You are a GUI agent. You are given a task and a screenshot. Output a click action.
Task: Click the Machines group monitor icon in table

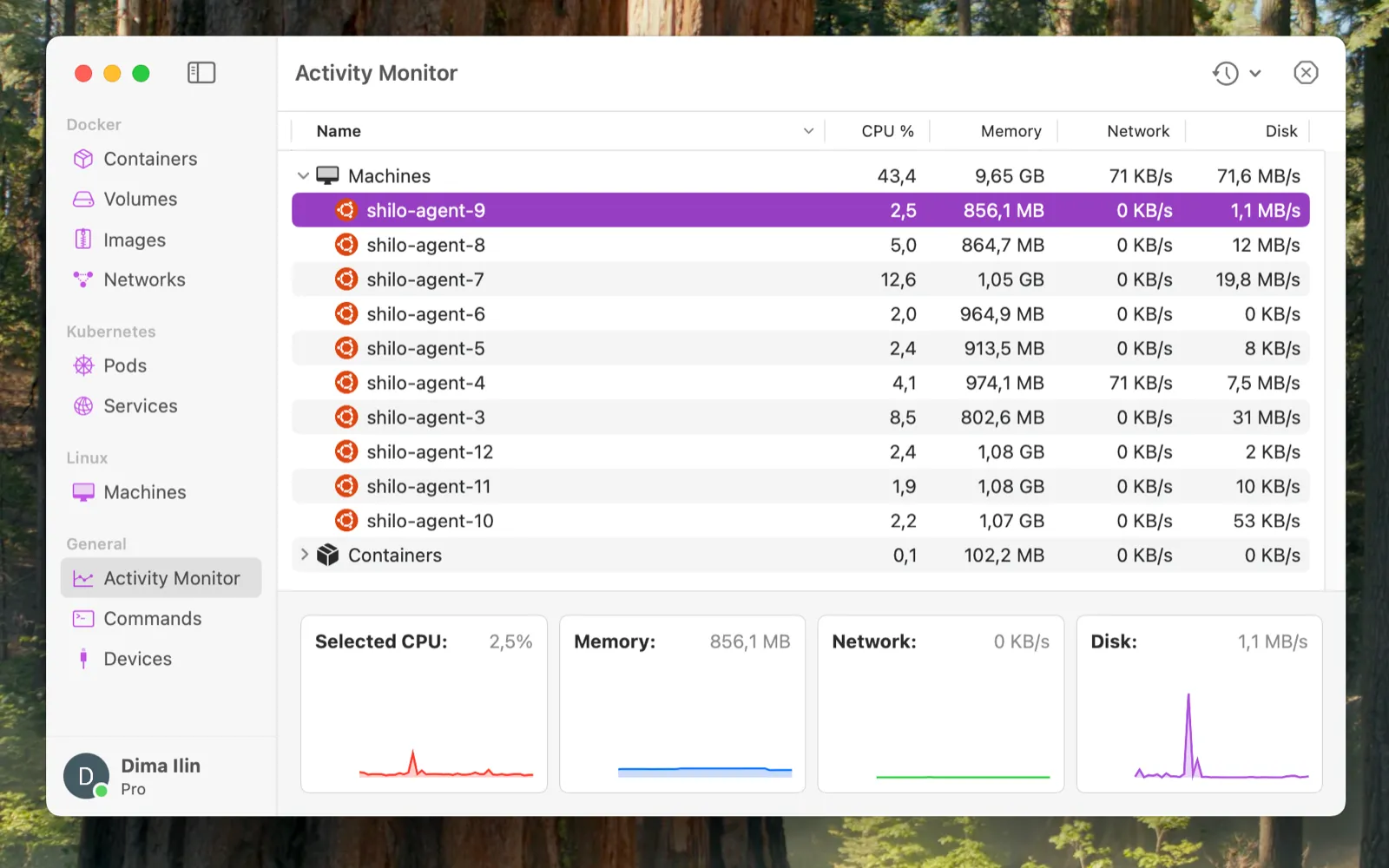(x=327, y=175)
